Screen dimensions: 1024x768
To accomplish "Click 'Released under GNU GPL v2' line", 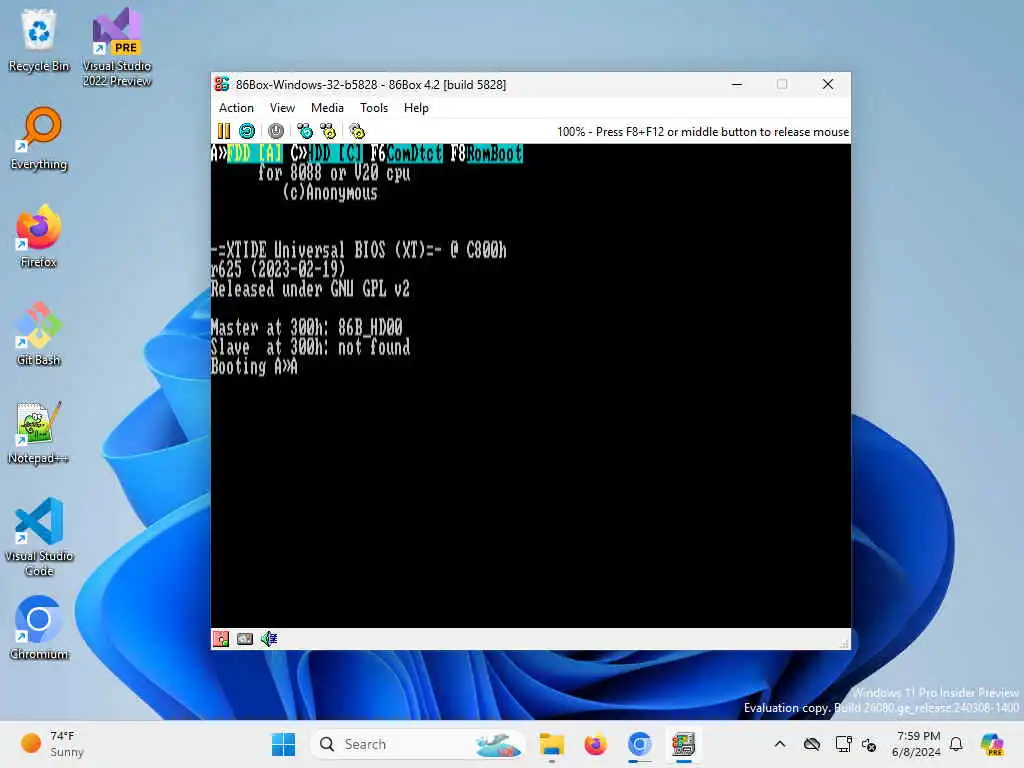I will coord(311,289).
